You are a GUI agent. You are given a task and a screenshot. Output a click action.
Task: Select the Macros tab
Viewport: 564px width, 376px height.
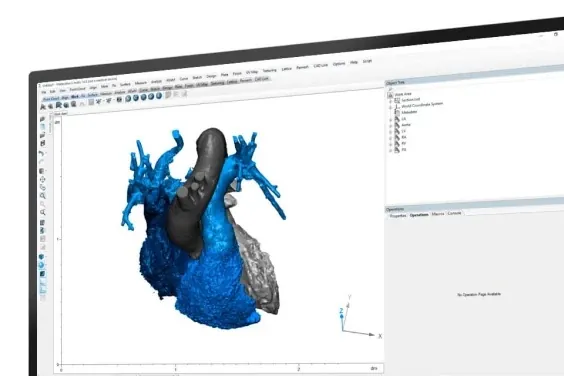coord(438,214)
